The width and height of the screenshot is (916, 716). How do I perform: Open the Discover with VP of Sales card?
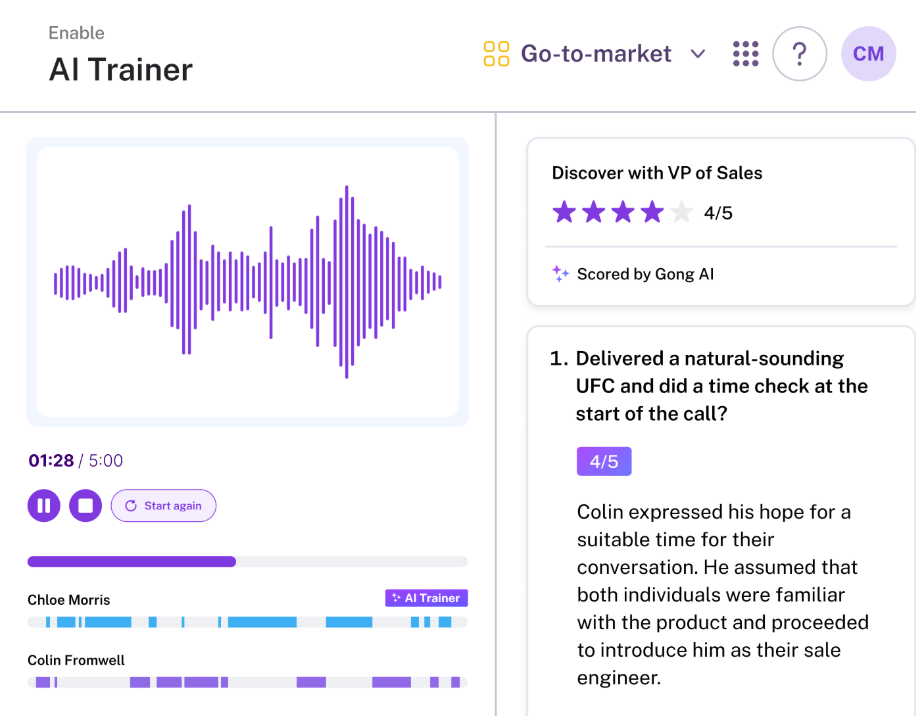(x=657, y=173)
